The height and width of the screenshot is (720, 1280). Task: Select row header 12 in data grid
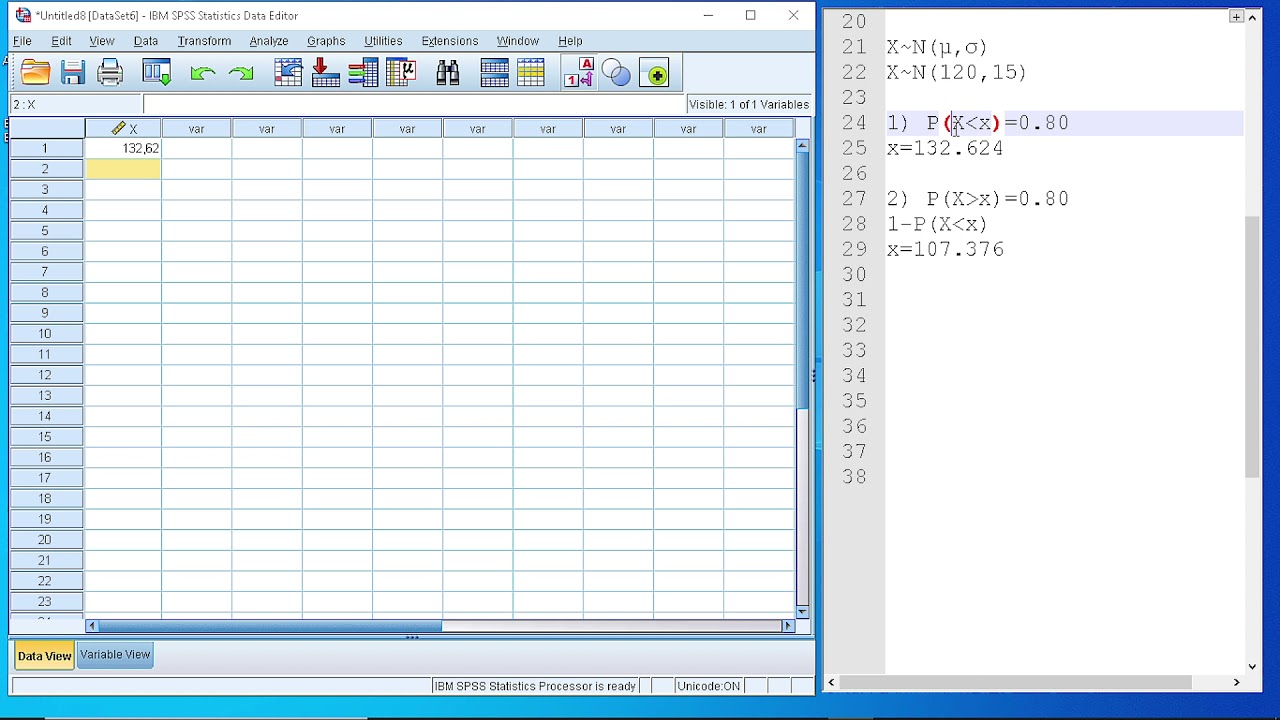[x=45, y=374]
